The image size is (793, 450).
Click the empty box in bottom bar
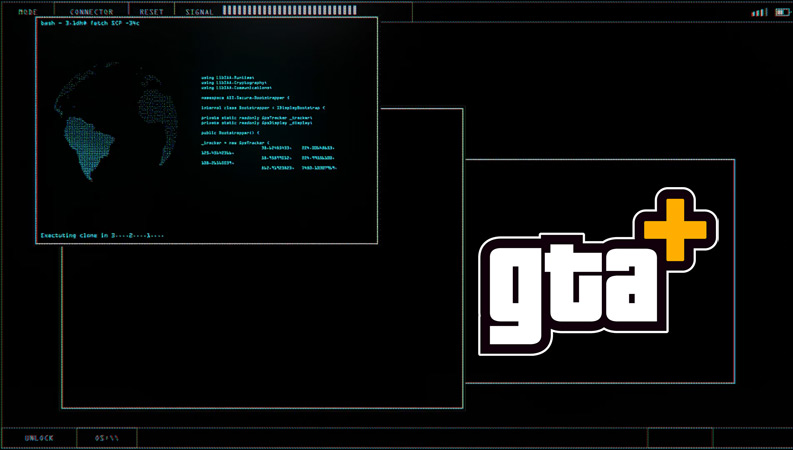click(x=679, y=438)
